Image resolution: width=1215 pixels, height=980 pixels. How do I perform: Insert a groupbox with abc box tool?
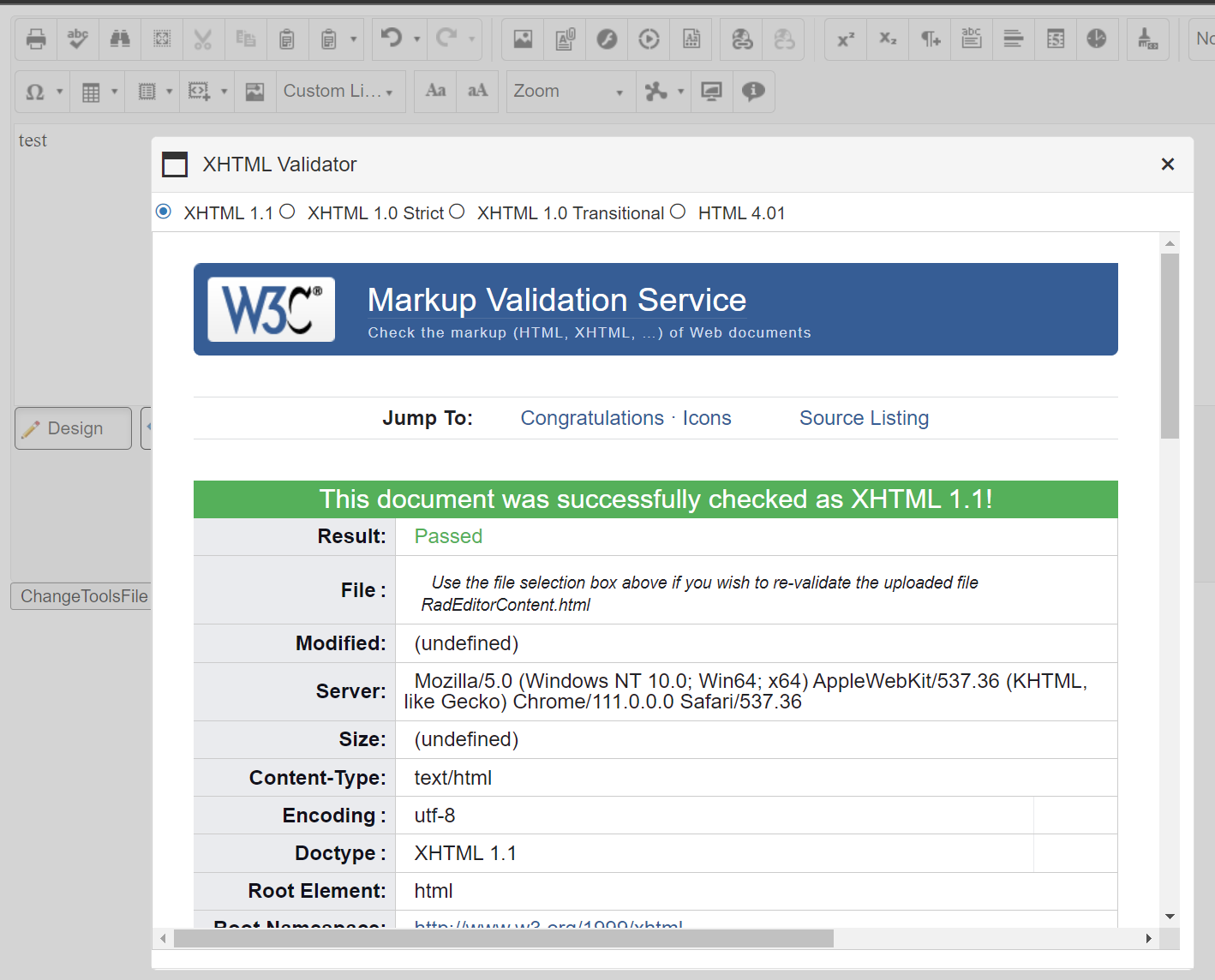pos(972,39)
